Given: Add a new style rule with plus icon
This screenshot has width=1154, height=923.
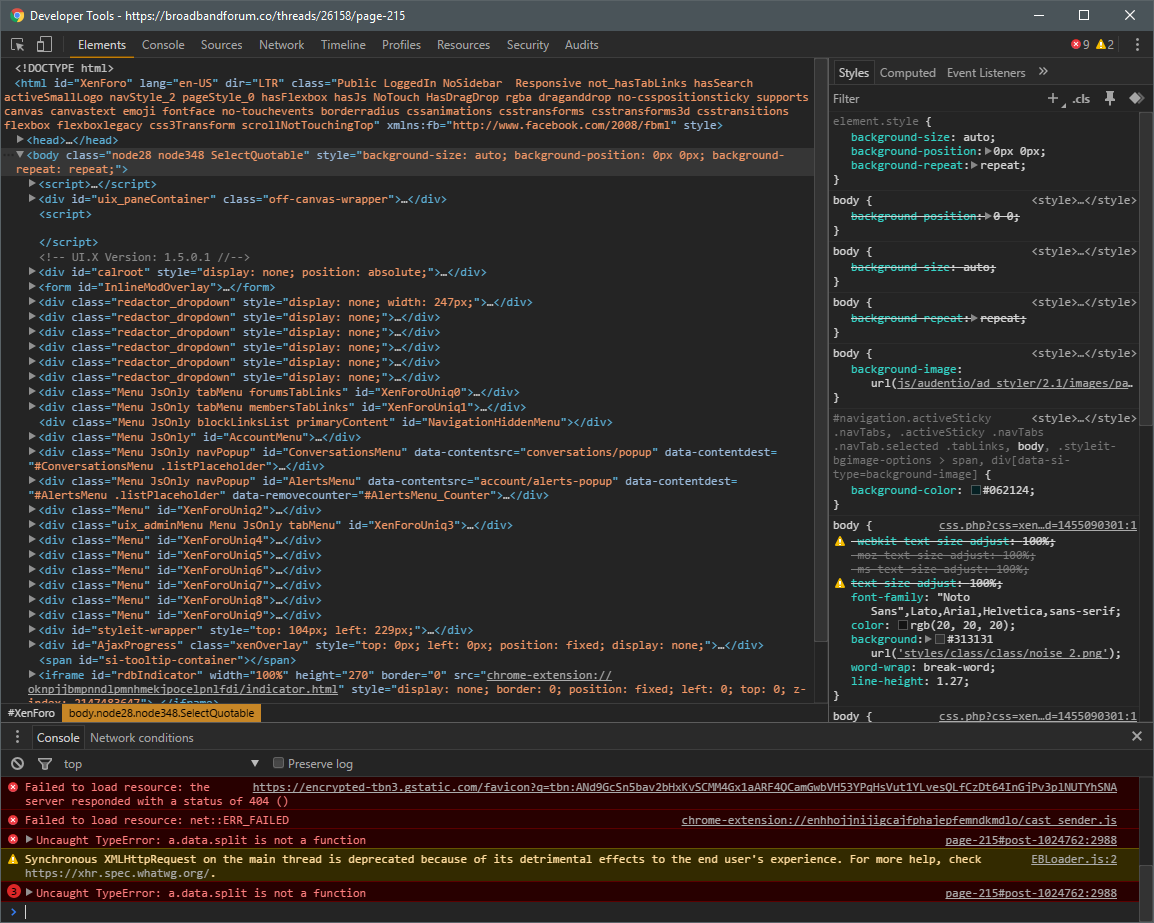Looking at the screenshot, I should tap(1052, 98).
